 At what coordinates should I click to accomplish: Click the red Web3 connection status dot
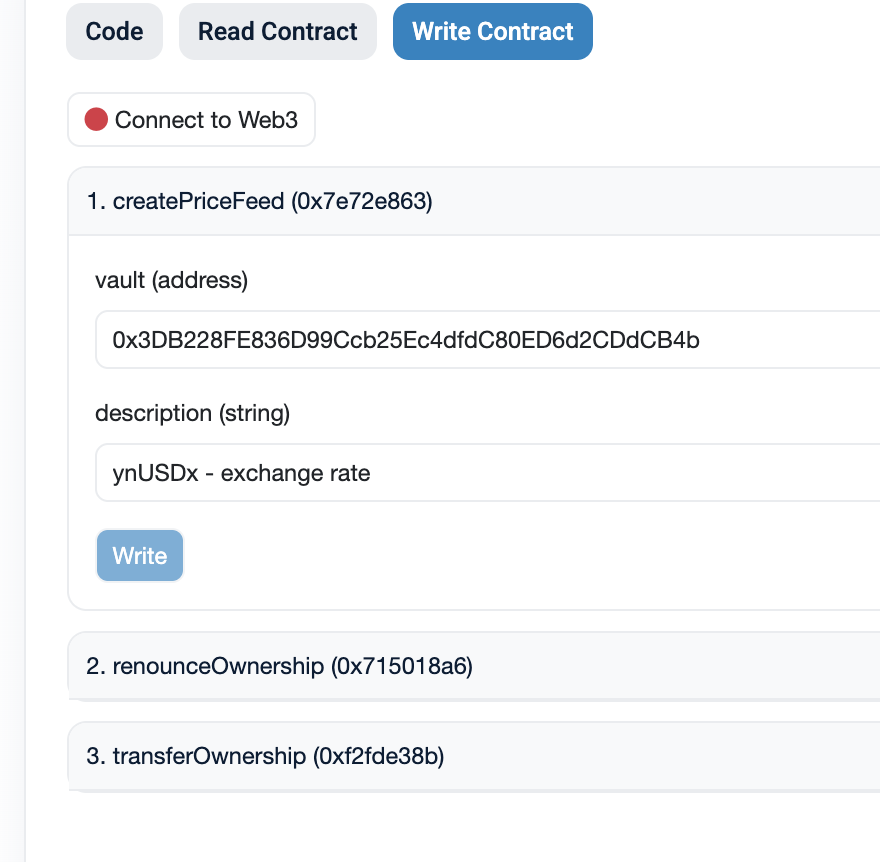coord(96,120)
